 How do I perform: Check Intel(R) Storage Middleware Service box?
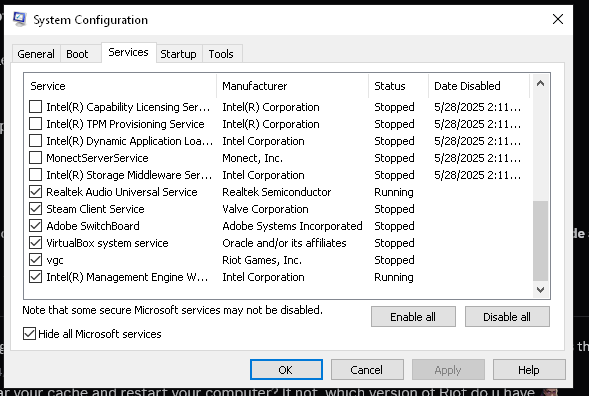click(x=36, y=175)
